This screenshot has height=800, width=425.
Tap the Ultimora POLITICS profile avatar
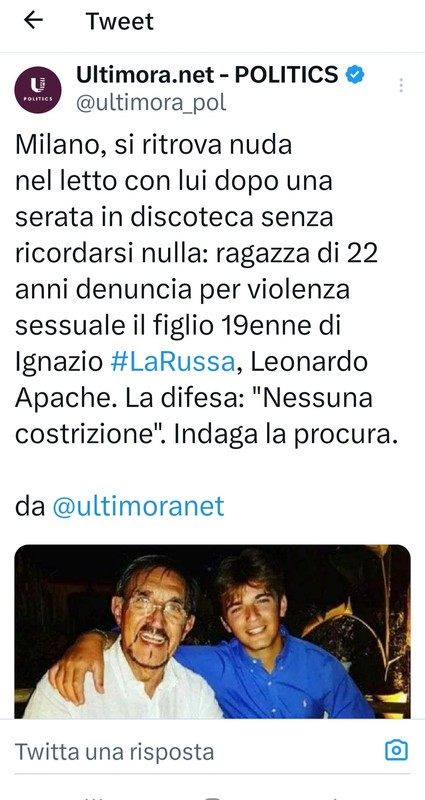(x=38, y=89)
